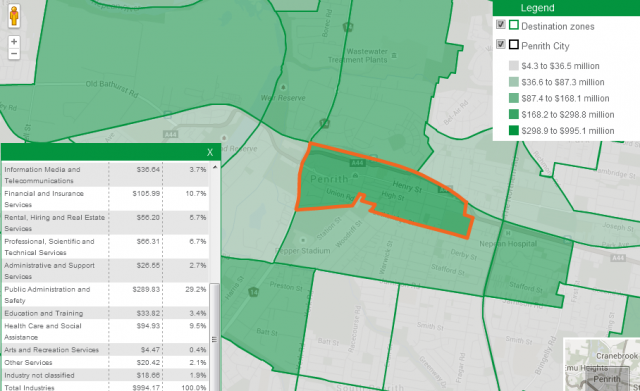Click the Pepper Stadium marker icon

point(303,240)
